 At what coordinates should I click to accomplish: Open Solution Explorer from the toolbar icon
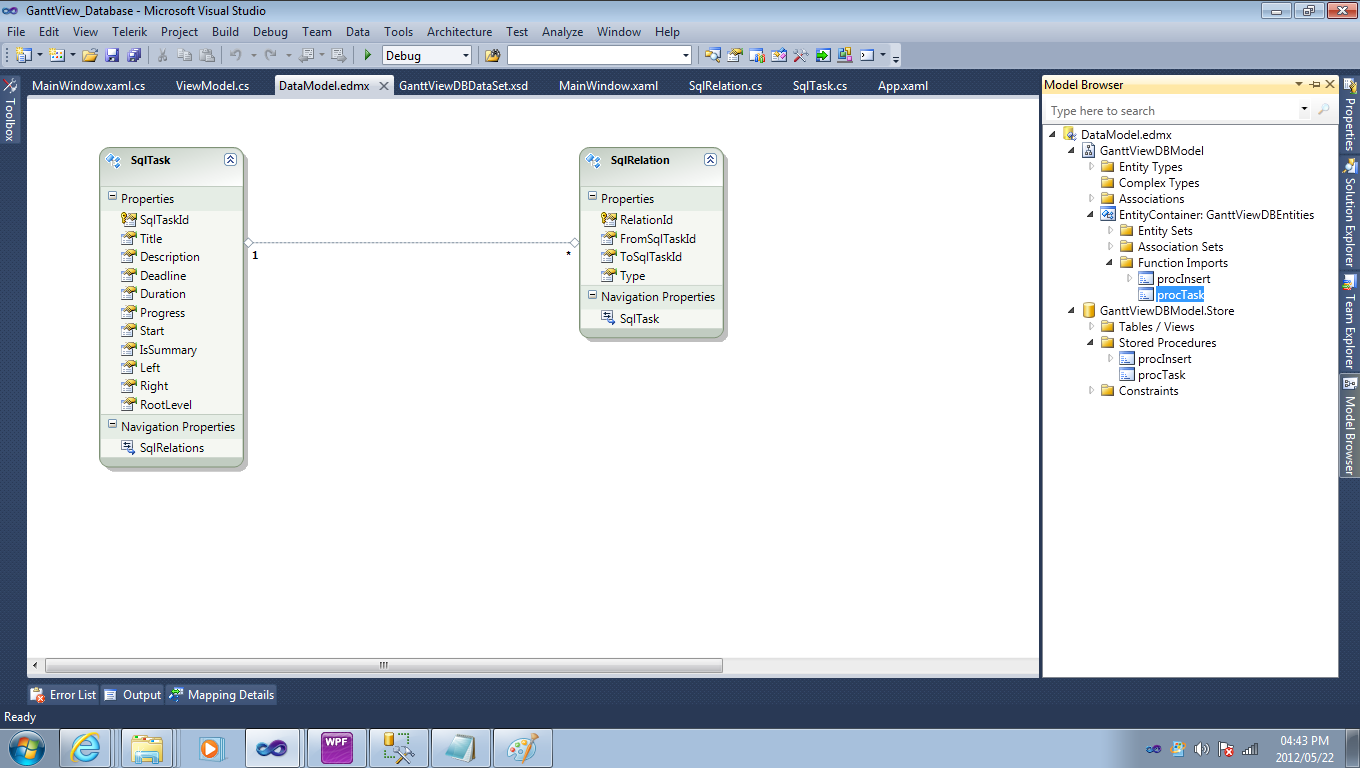tap(713, 56)
